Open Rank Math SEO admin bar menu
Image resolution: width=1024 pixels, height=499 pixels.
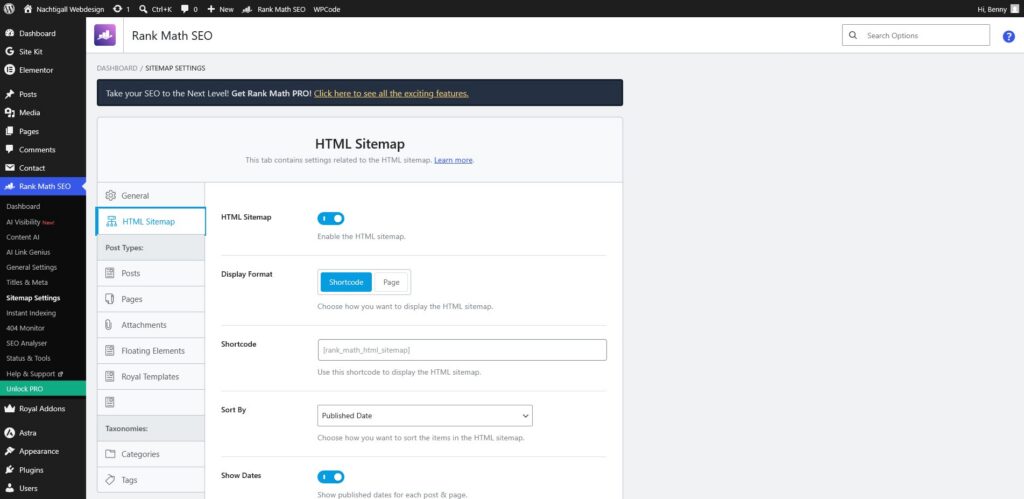pyautogui.click(x=274, y=9)
